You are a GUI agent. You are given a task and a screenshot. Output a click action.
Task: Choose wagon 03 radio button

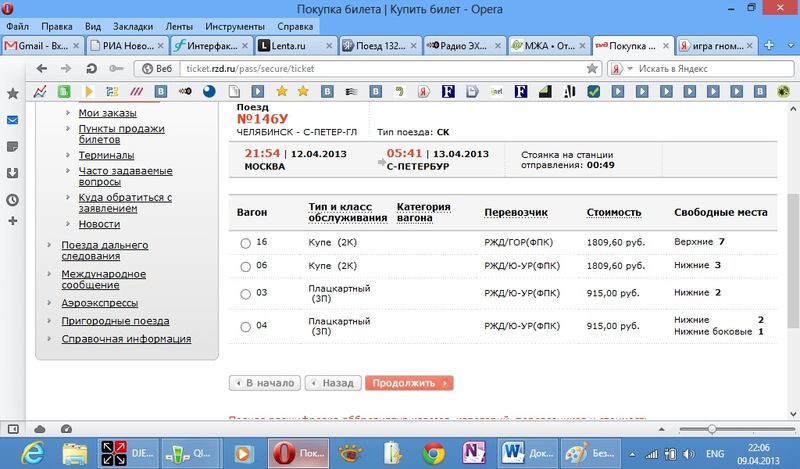246,293
